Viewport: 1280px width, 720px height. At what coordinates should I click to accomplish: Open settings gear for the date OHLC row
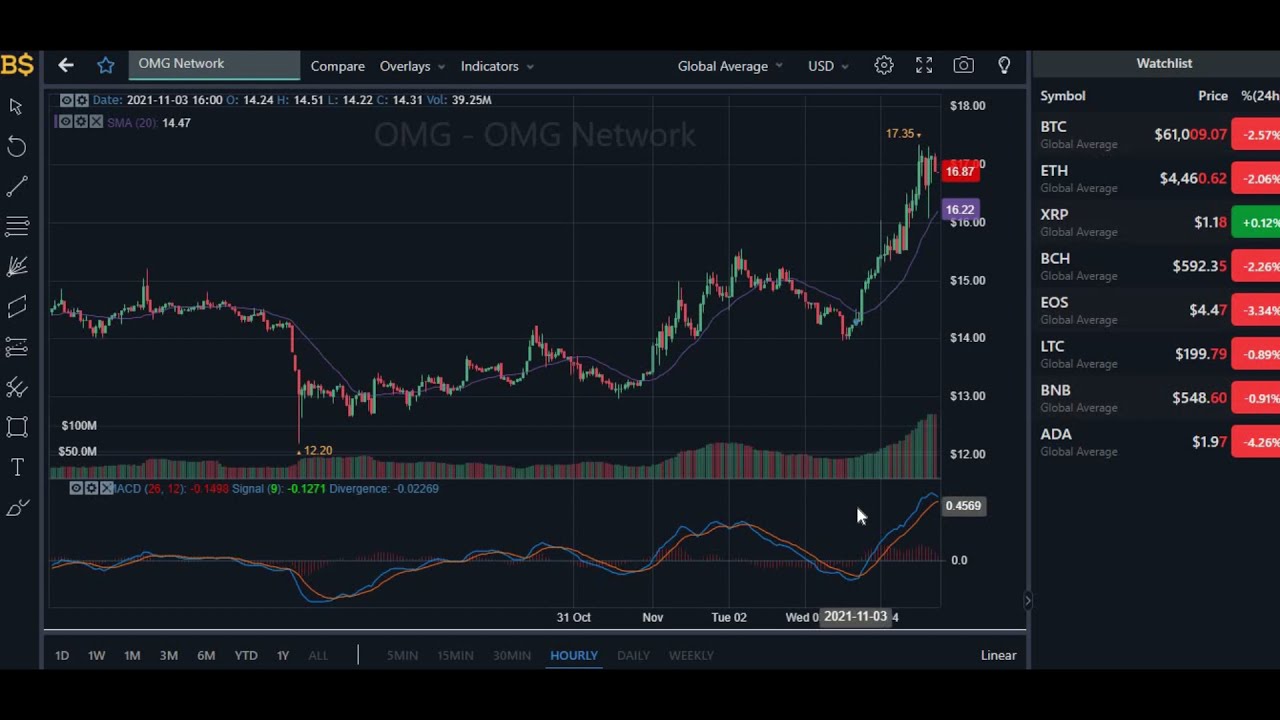coord(82,100)
